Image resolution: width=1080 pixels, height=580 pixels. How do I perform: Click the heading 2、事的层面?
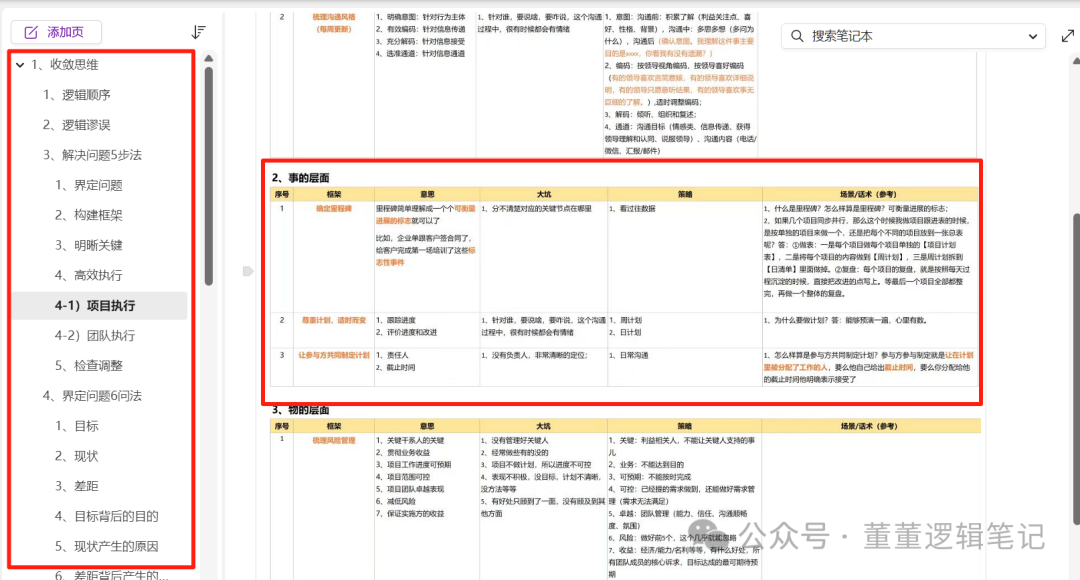click(x=300, y=178)
